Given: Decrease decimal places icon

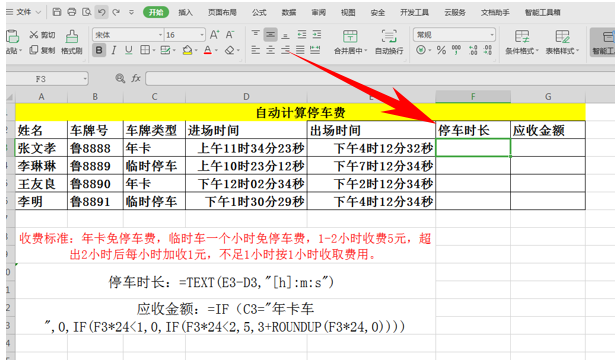Looking at the screenshot, I should (488, 50).
